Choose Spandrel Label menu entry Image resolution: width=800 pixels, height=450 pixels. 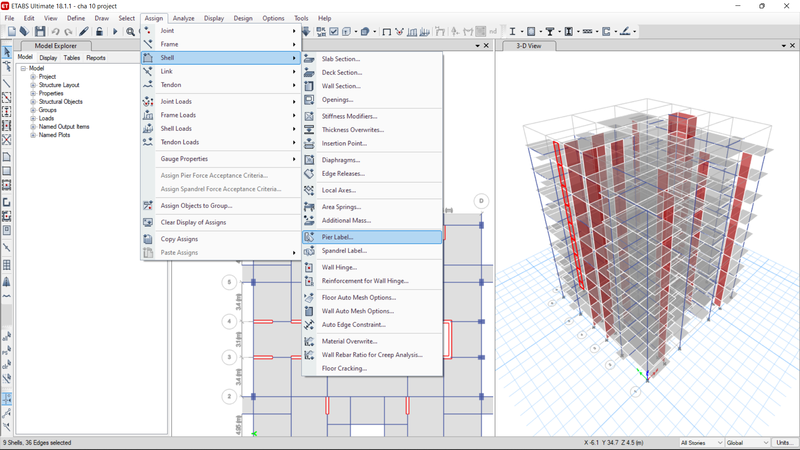coord(372,251)
